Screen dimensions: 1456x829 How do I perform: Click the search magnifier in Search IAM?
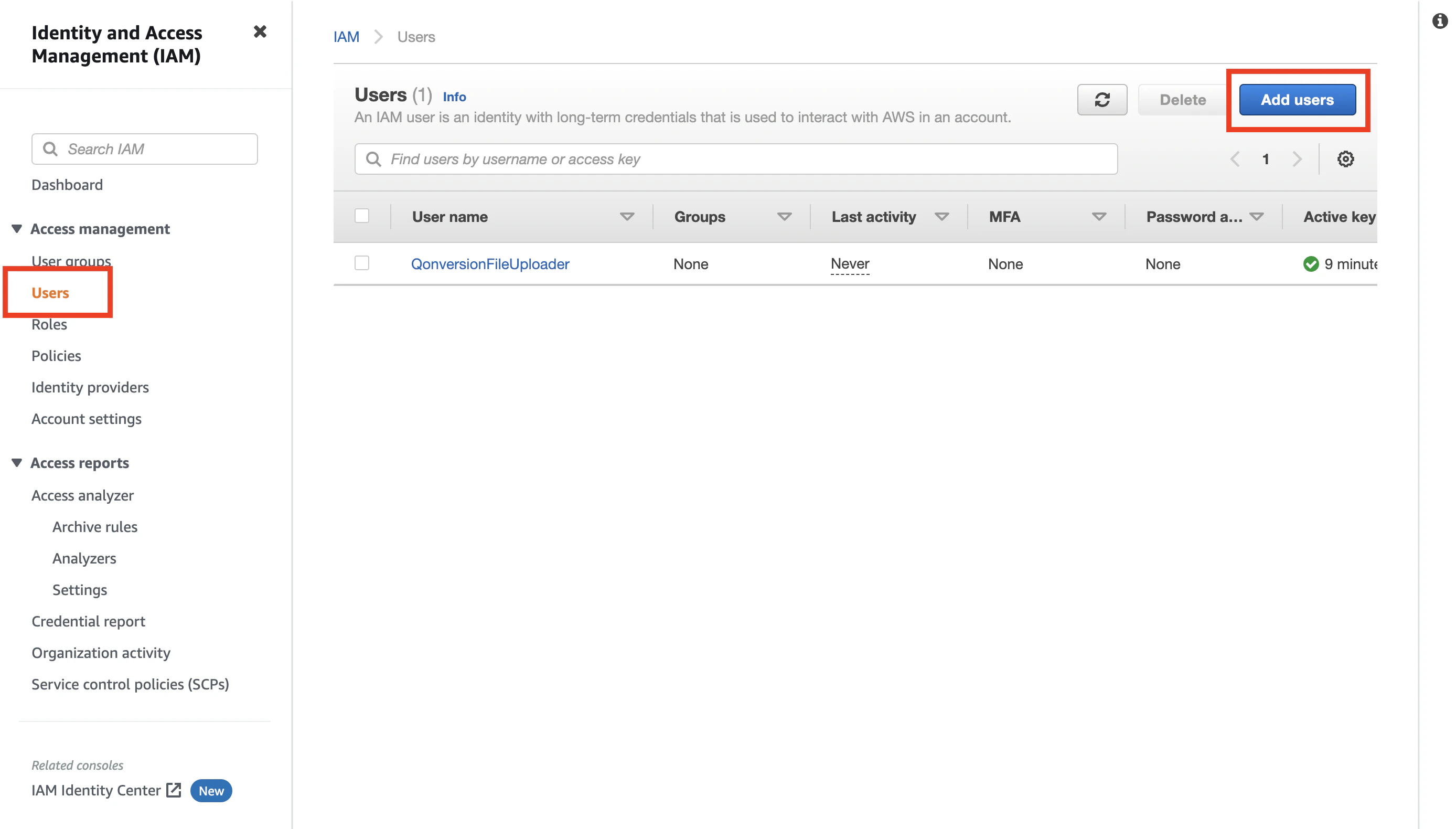point(50,149)
